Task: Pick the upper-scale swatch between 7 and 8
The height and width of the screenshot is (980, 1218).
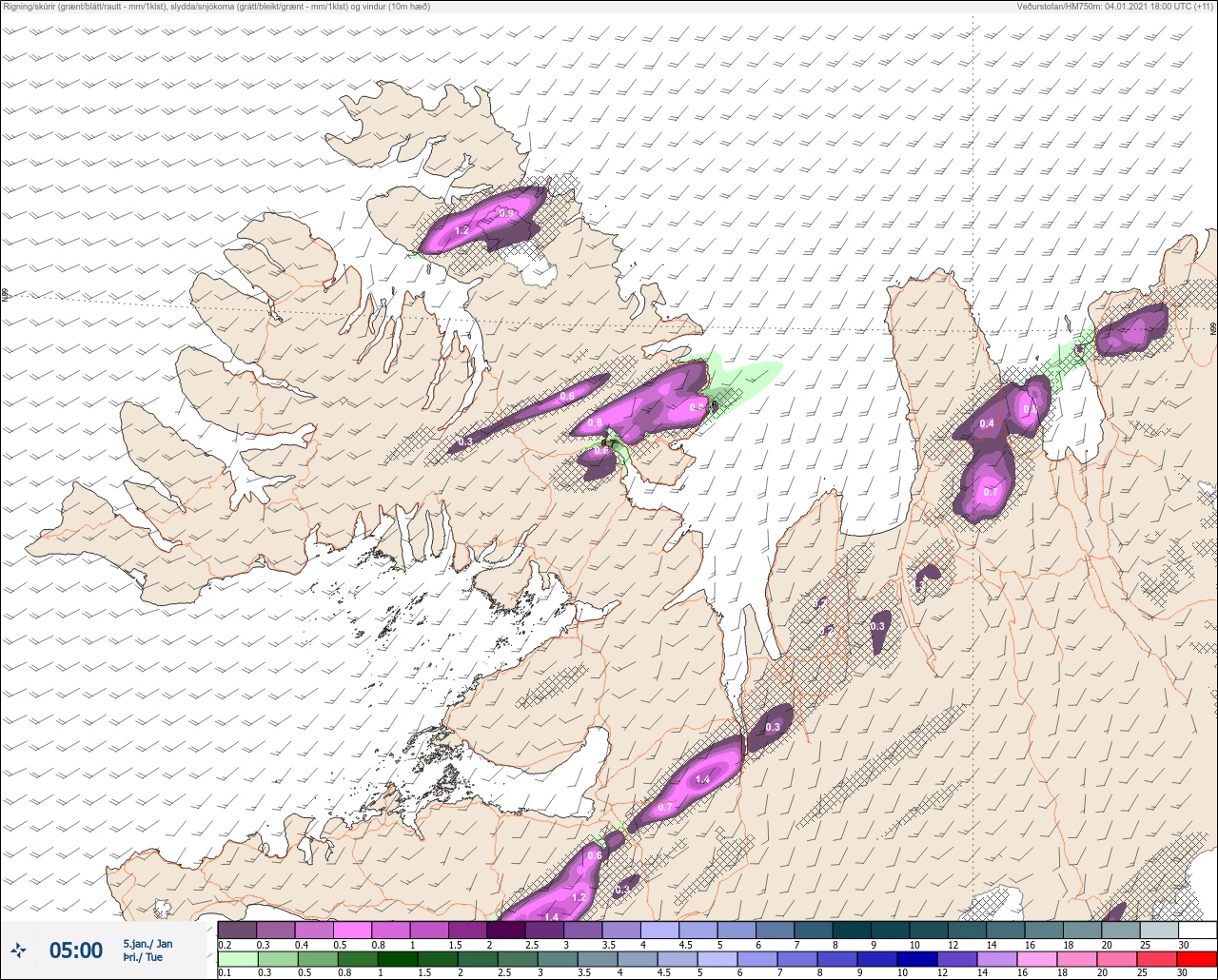Action: coord(813,930)
